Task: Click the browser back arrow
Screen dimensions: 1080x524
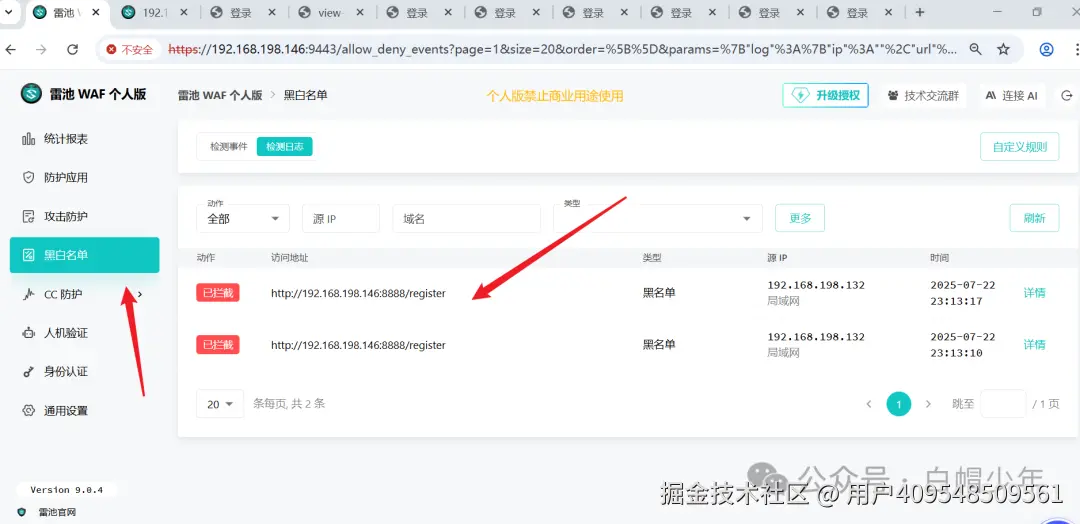Action: (11, 49)
